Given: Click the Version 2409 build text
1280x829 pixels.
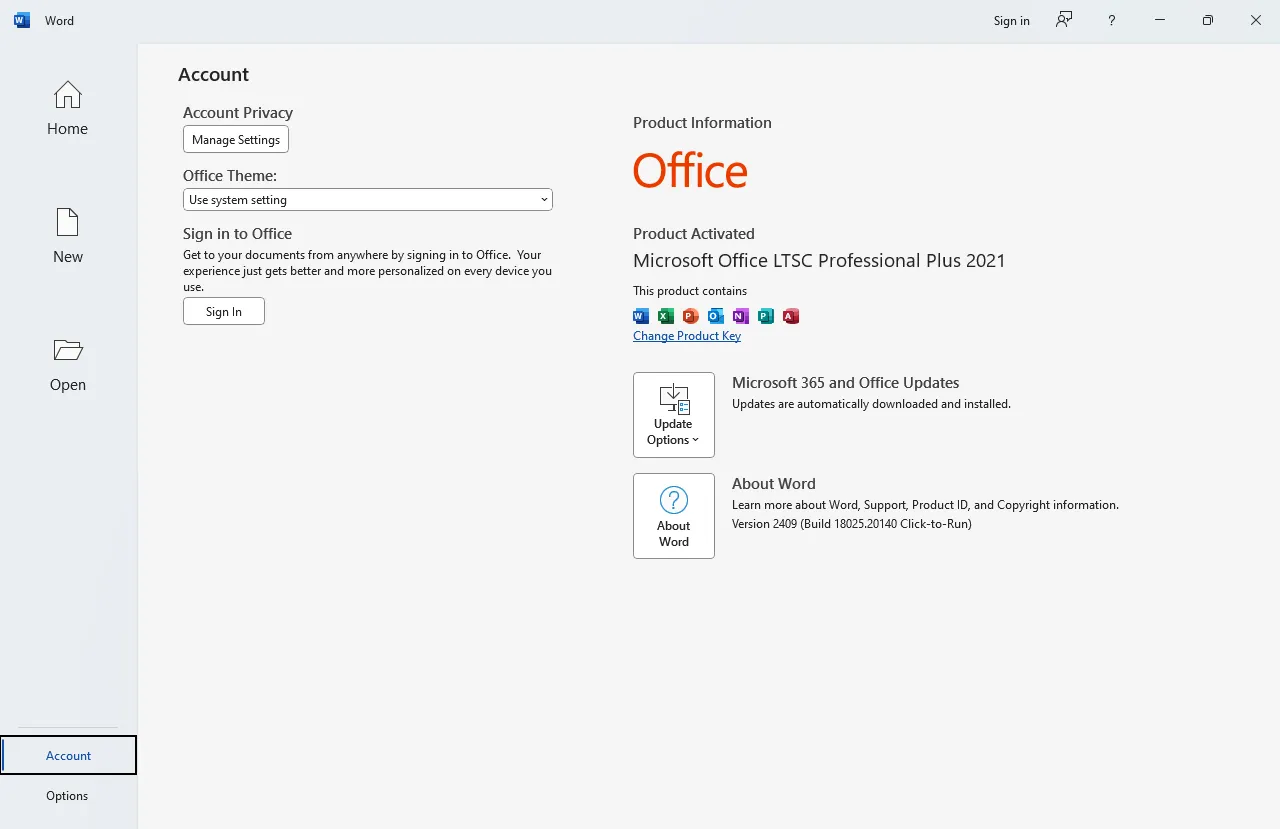Looking at the screenshot, I should [852, 523].
